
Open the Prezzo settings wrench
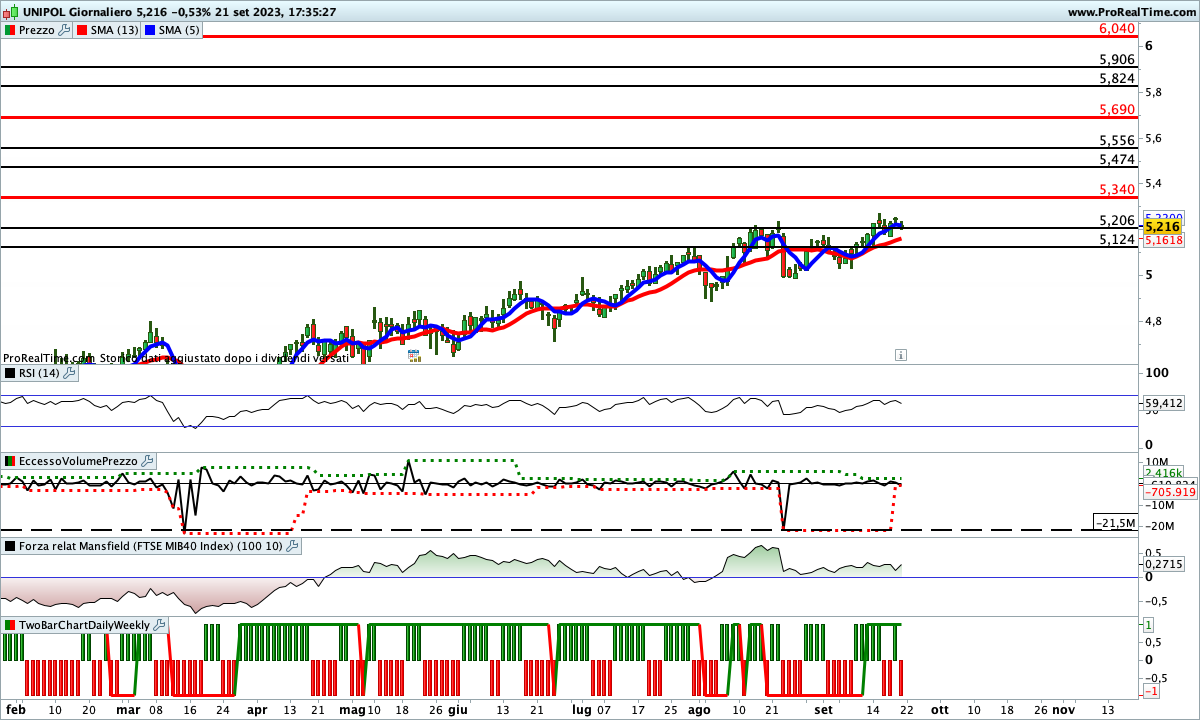(65, 30)
